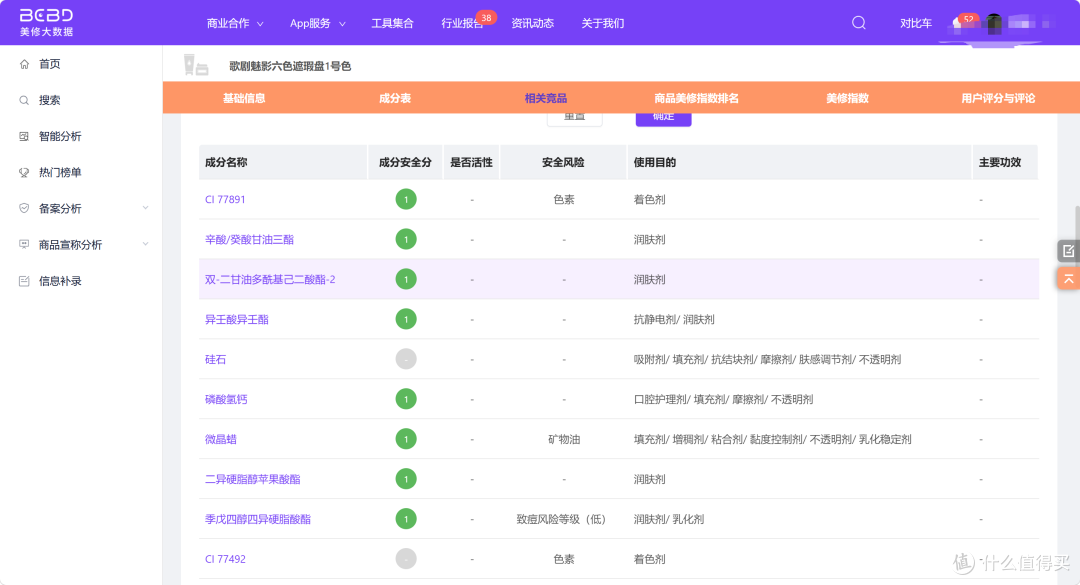Click the home icon beside 首页

click(24, 64)
